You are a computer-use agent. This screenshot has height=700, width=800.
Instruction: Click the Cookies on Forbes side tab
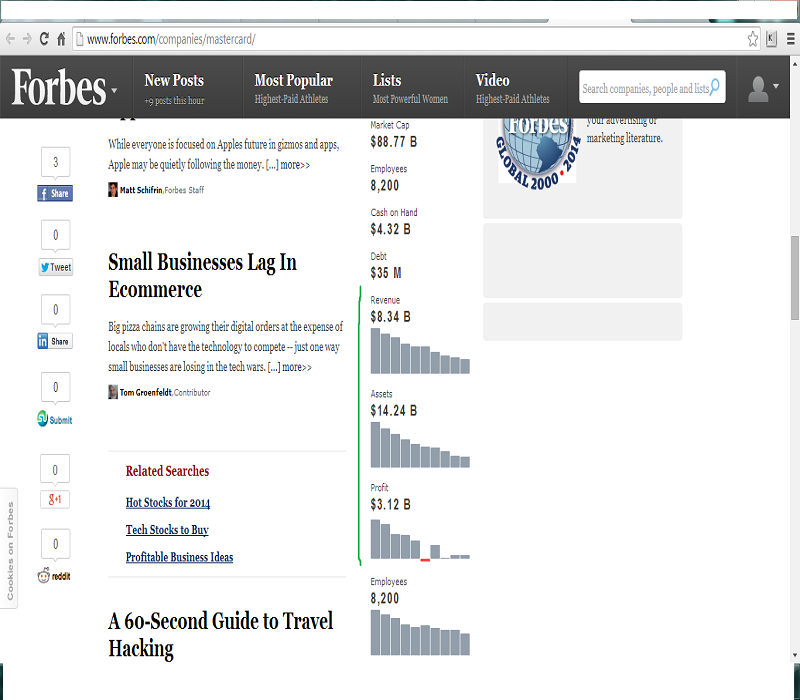click(10, 548)
